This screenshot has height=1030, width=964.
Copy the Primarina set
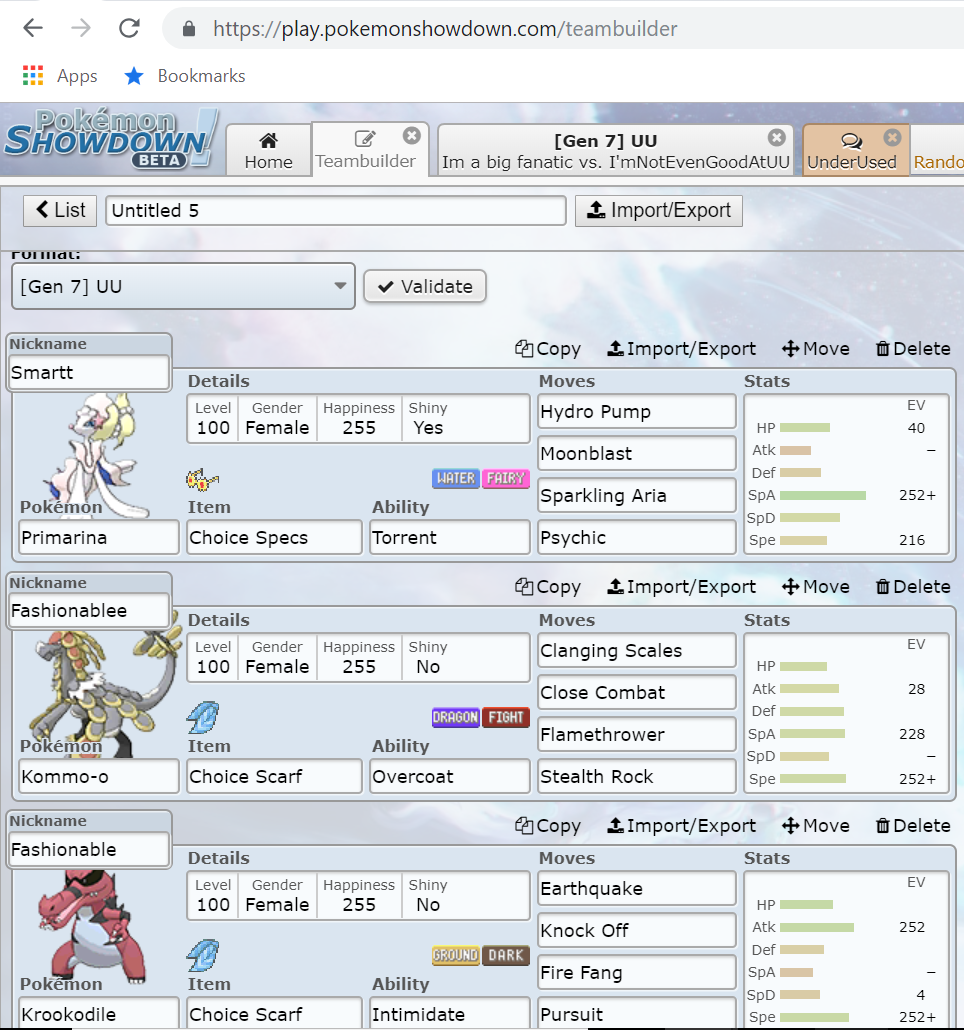pyautogui.click(x=548, y=349)
